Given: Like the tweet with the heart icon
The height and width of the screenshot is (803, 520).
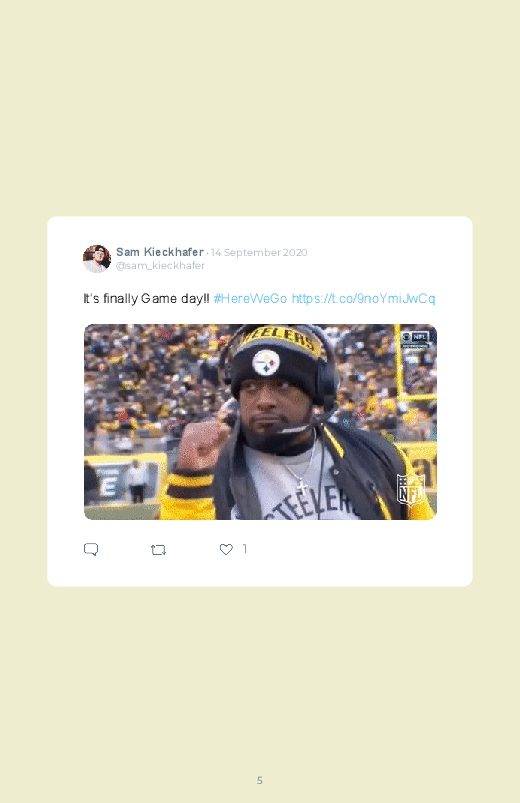Looking at the screenshot, I should pyautogui.click(x=226, y=550).
